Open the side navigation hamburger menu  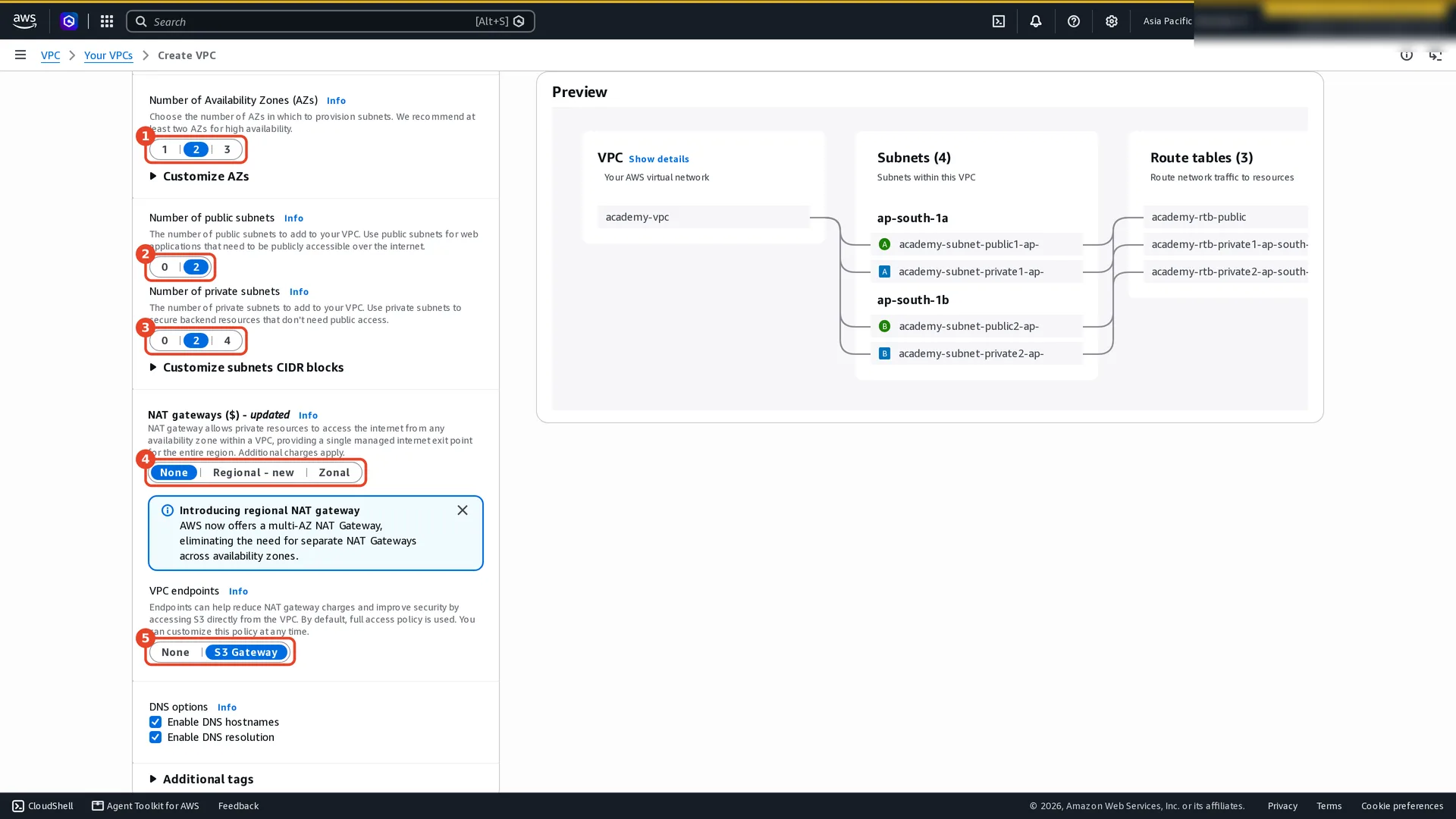click(20, 55)
